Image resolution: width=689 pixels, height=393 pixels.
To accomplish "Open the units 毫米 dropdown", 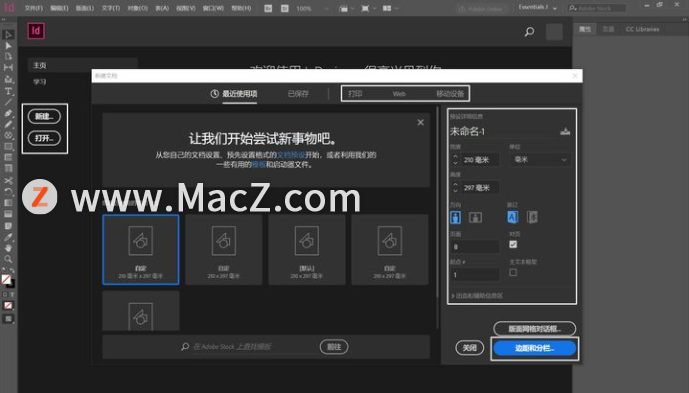I will tap(540, 160).
